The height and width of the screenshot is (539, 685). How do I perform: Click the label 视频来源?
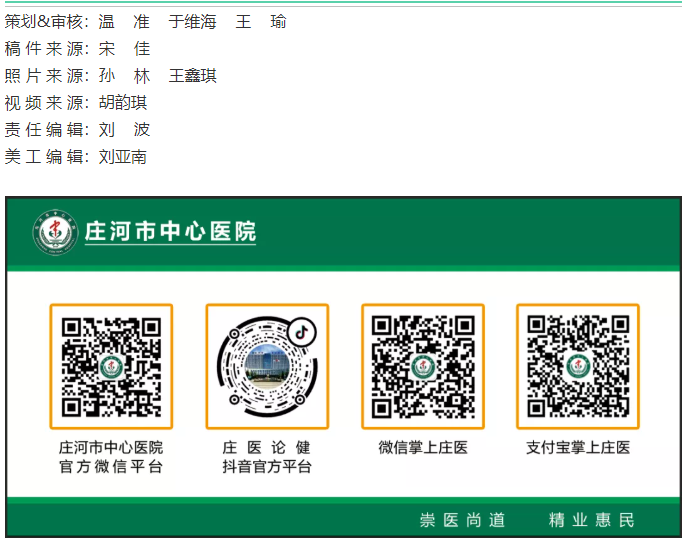46,103
